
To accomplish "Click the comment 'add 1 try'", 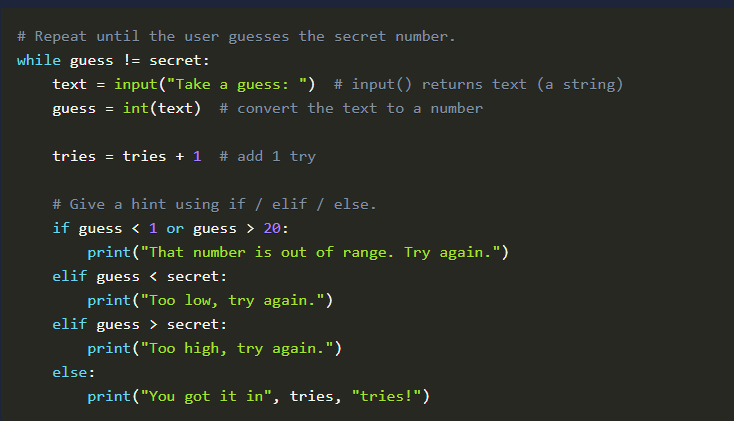I will pos(267,156).
